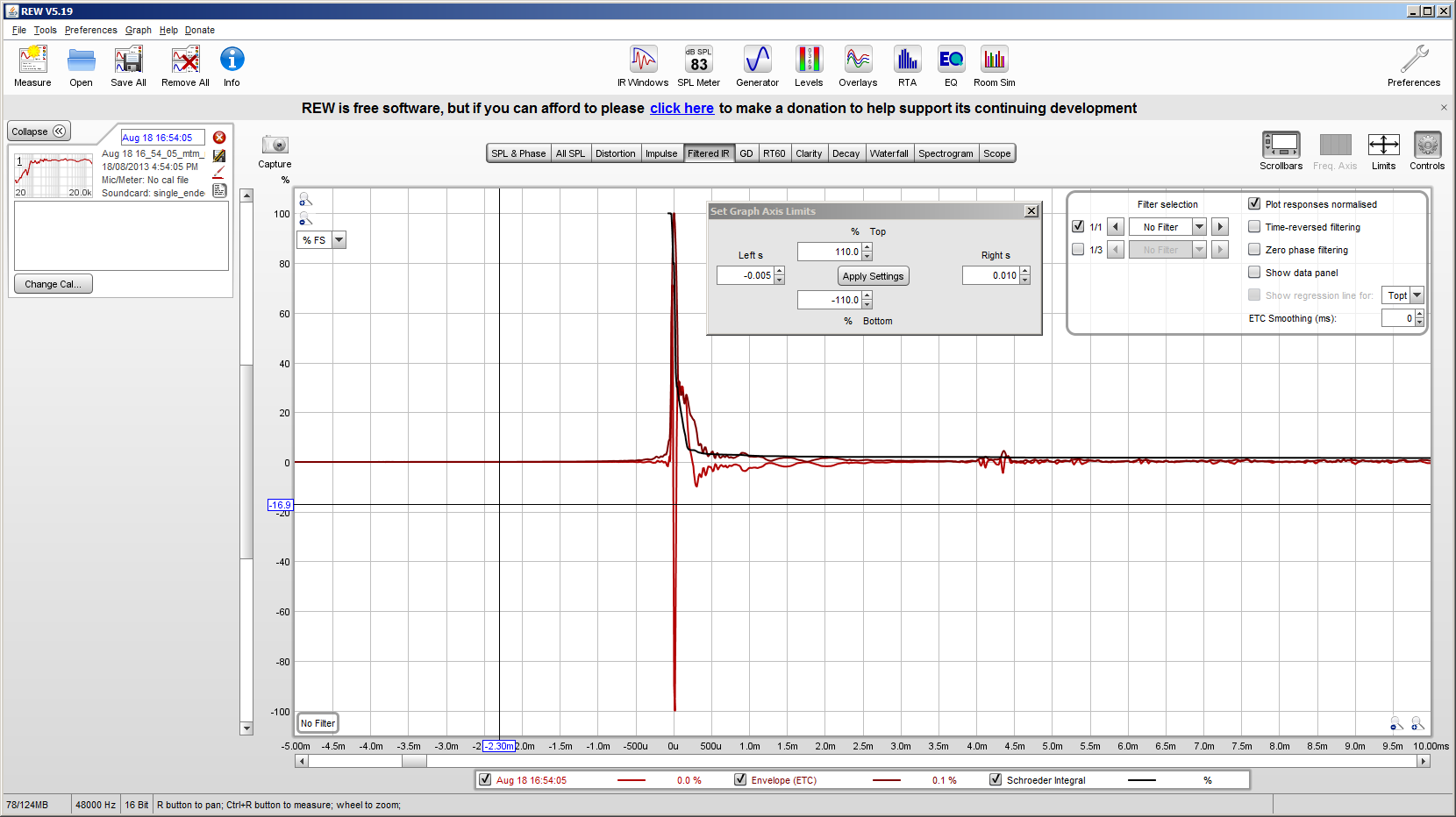The image size is (1456, 817).
Task: Open the File menu
Action: (19, 30)
